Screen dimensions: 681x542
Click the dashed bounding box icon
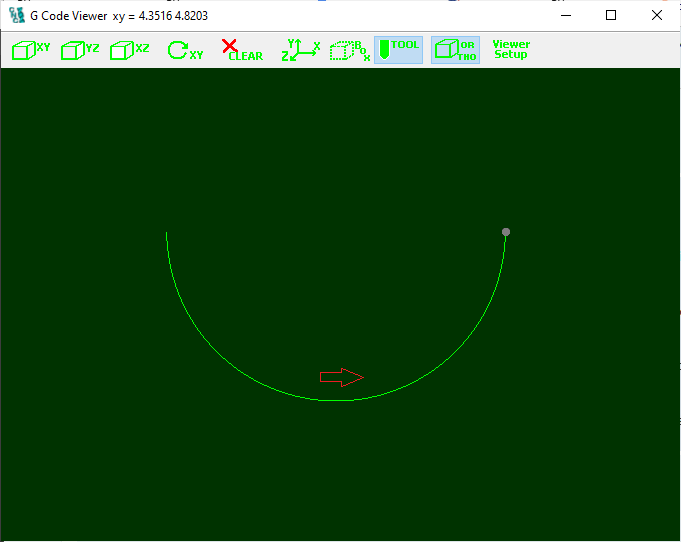pos(349,50)
